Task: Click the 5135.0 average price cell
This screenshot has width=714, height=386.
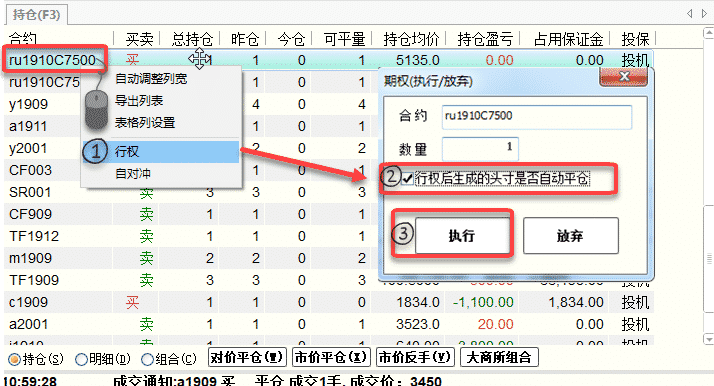Action: click(x=418, y=60)
